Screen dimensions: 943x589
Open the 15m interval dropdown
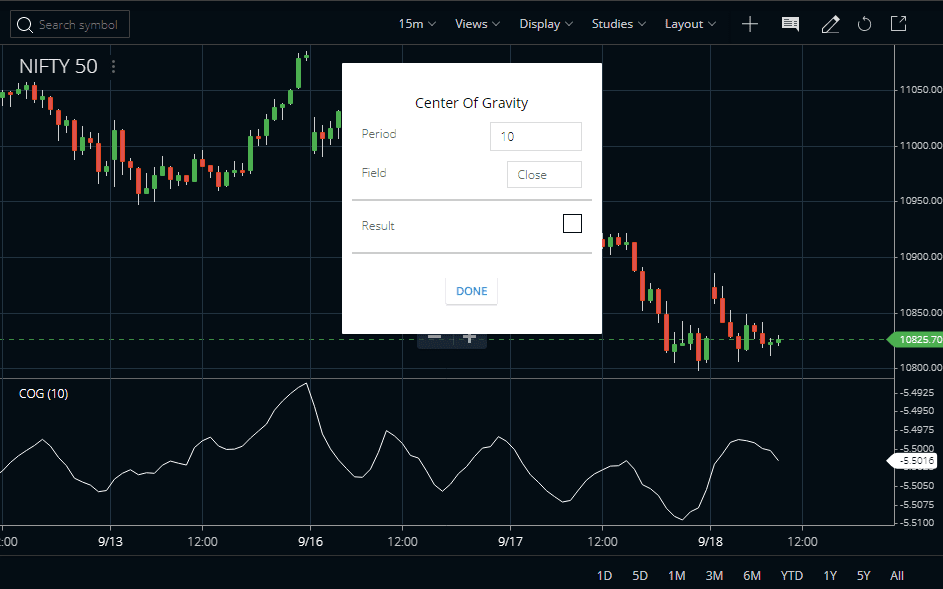click(x=417, y=24)
